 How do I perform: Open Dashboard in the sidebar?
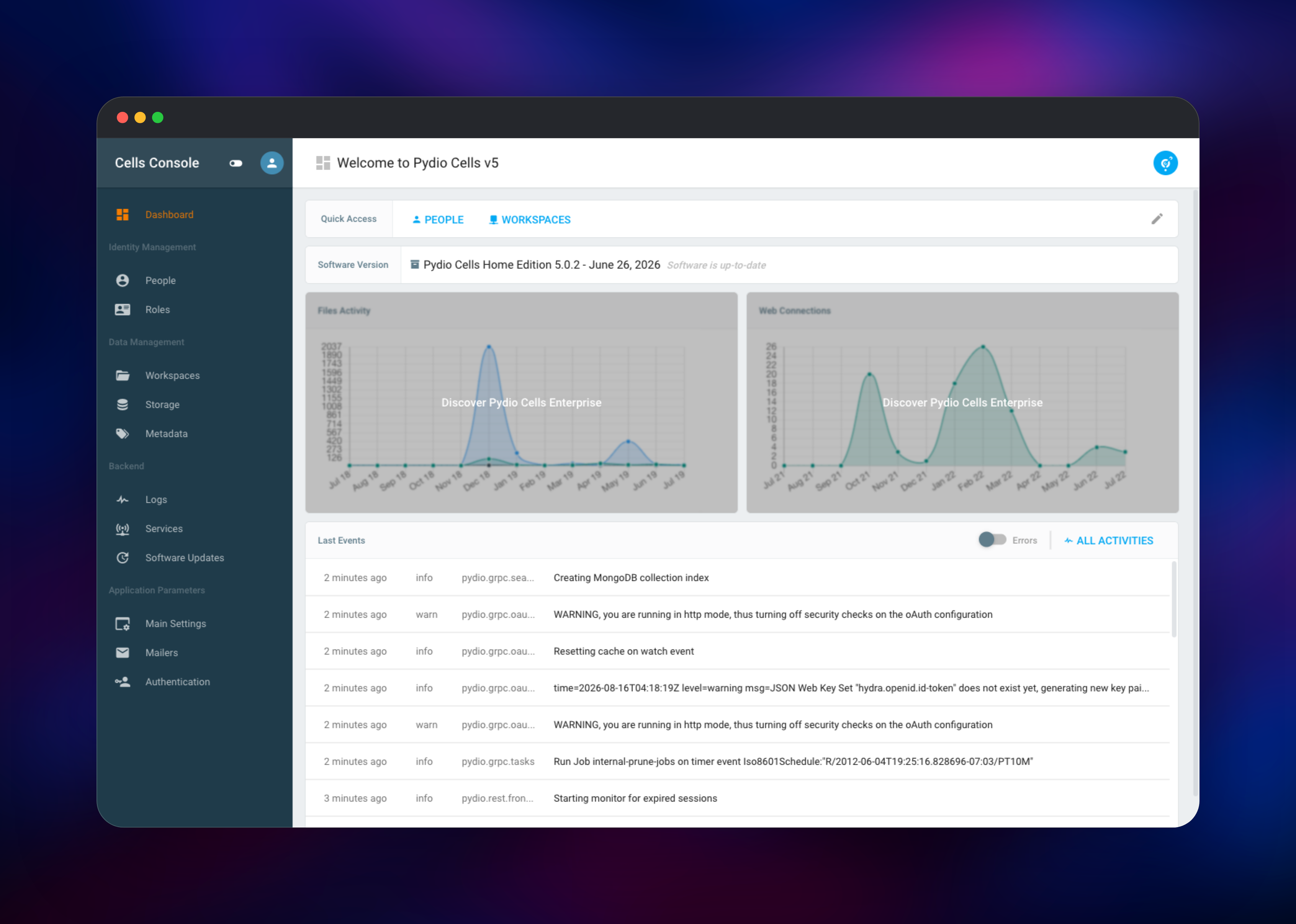195,214
